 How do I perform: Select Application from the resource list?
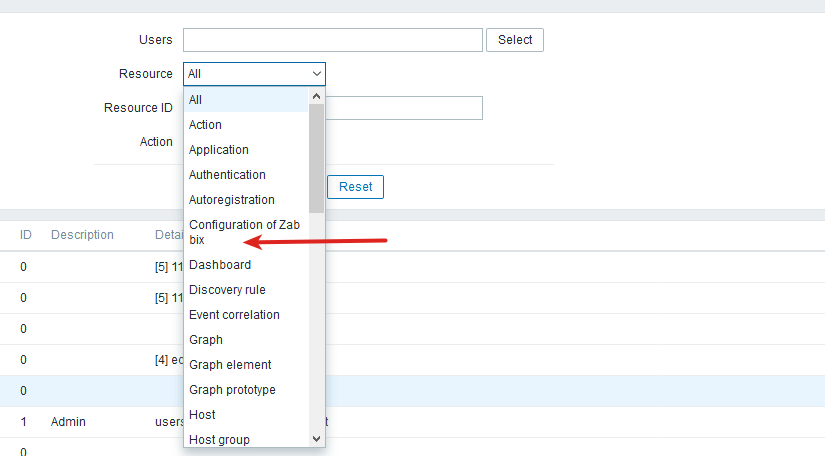coord(246,150)
